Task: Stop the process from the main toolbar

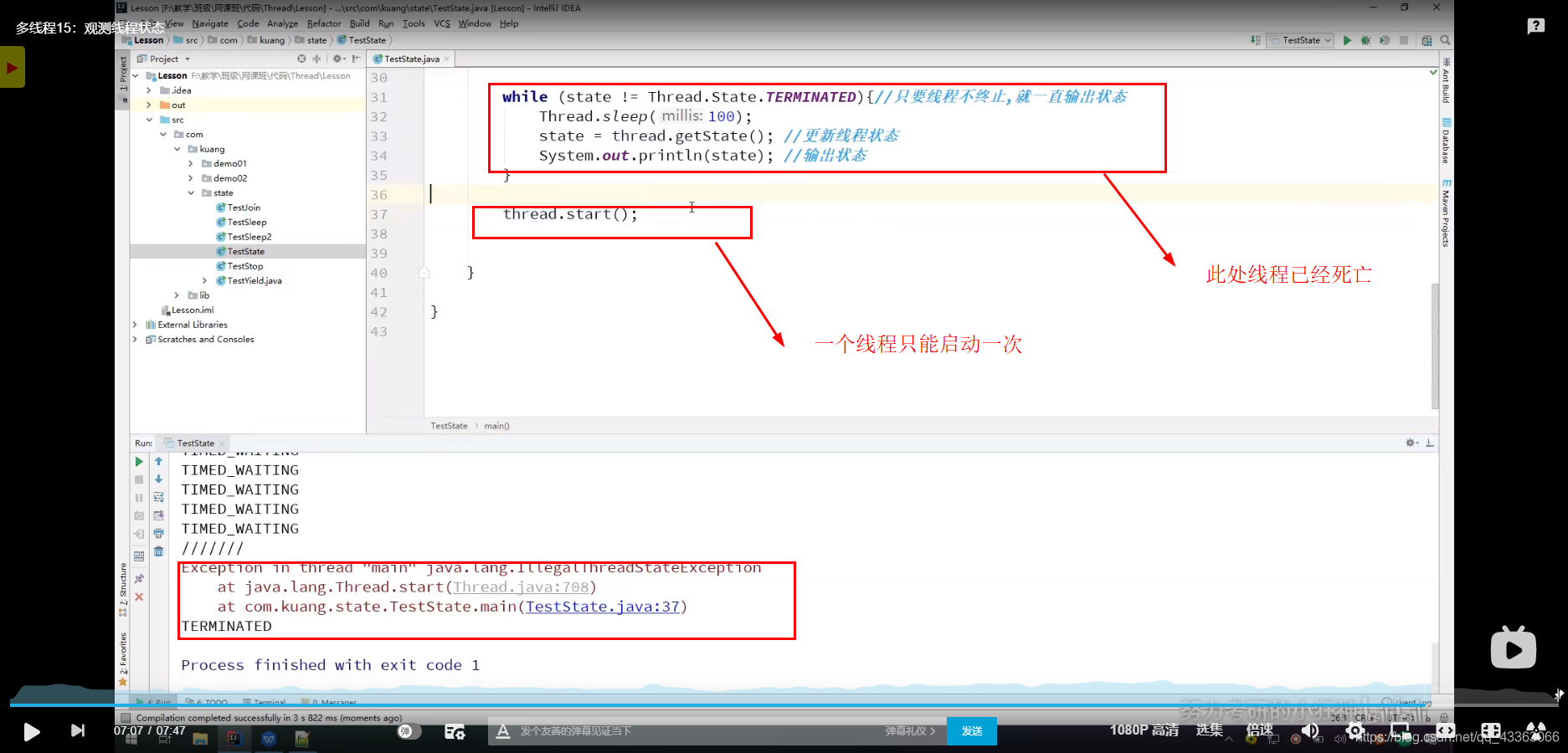Action: [1404, 40]
